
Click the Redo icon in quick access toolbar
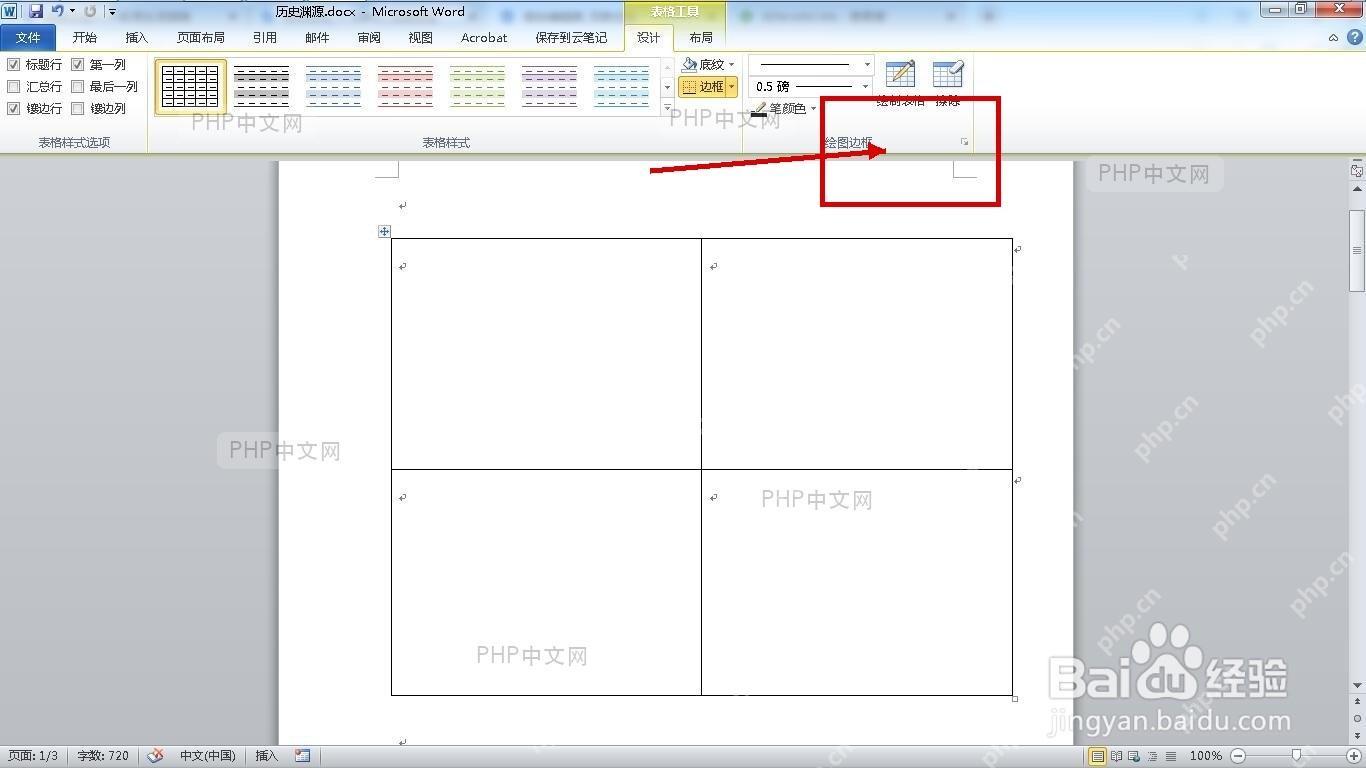90,11
